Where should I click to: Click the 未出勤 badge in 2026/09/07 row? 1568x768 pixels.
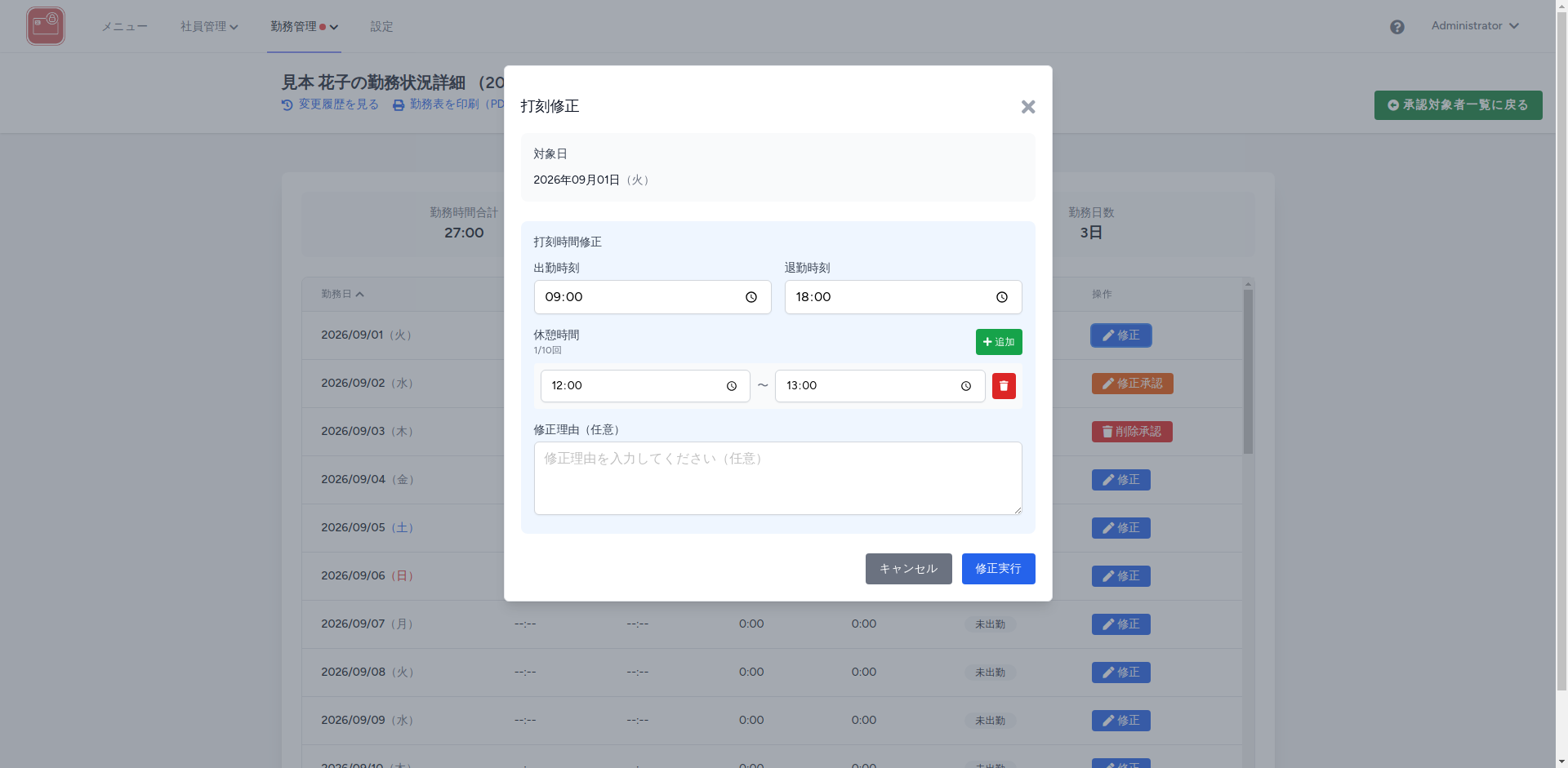[990, 624]
